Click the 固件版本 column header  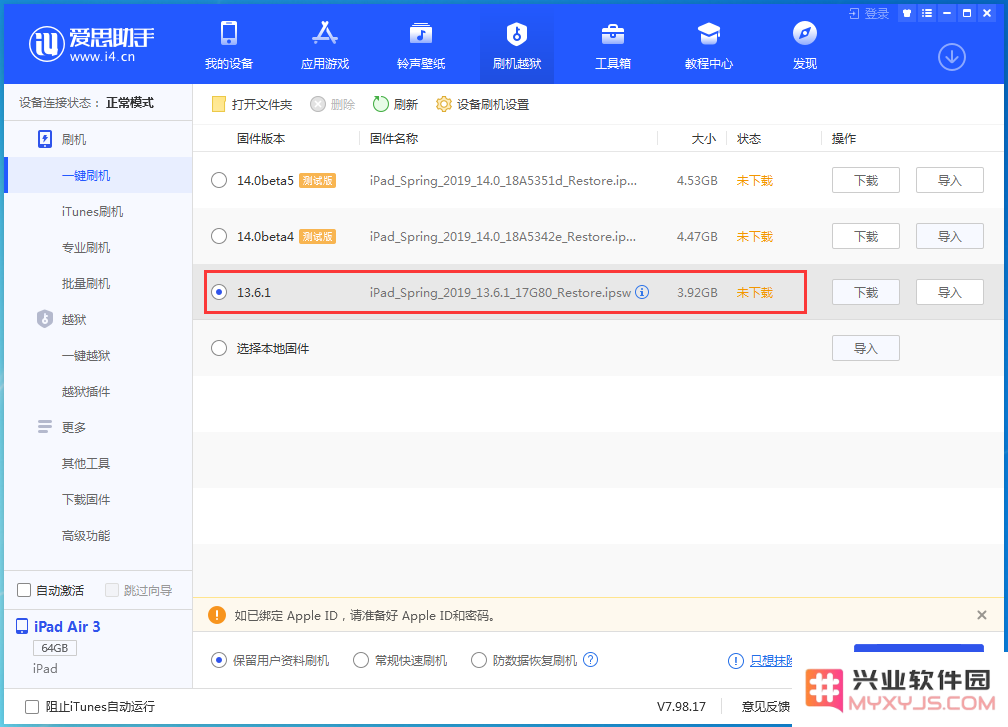click(x=261, y=138)
